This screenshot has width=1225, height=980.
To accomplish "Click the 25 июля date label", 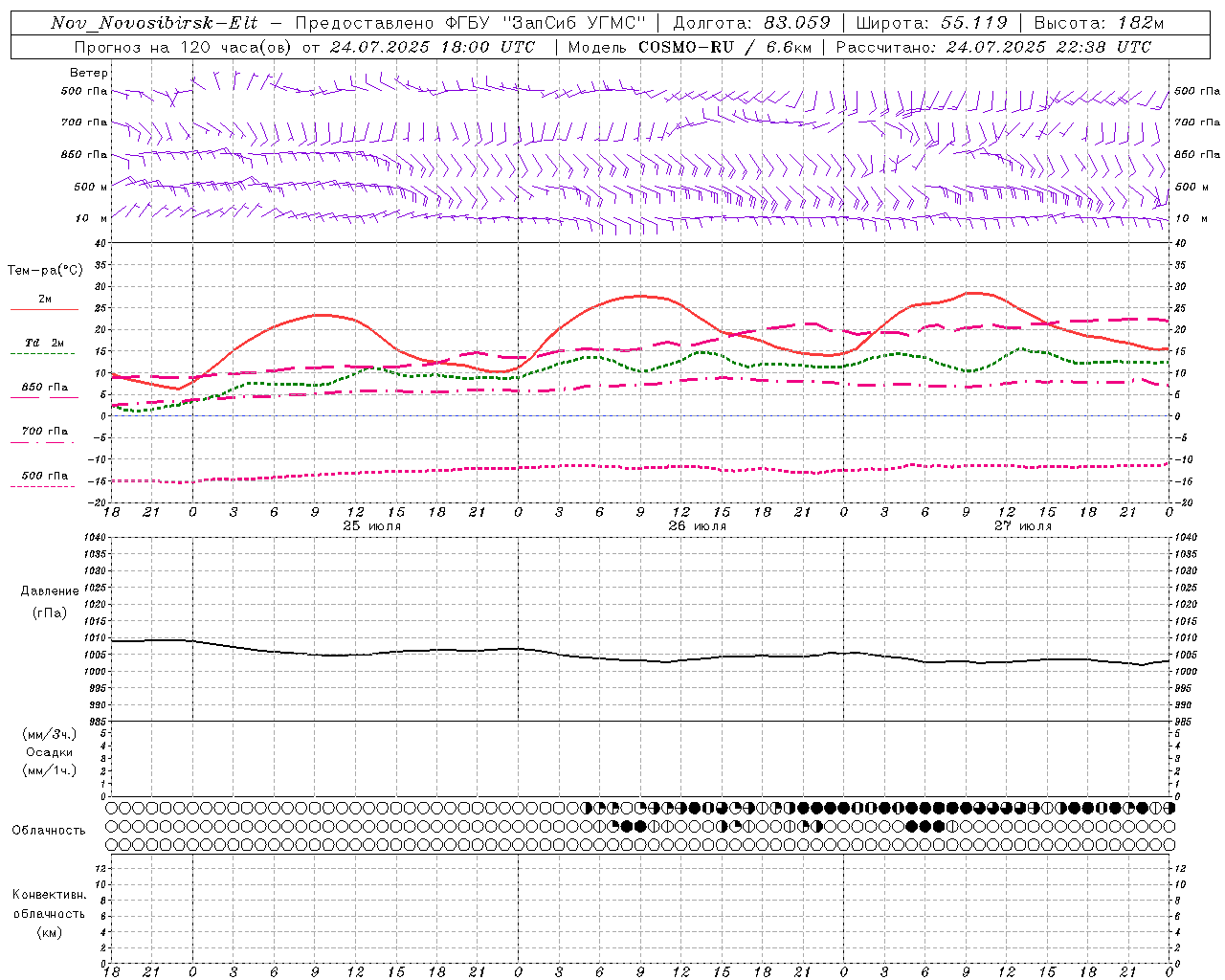I will click(x=372, y=526).
